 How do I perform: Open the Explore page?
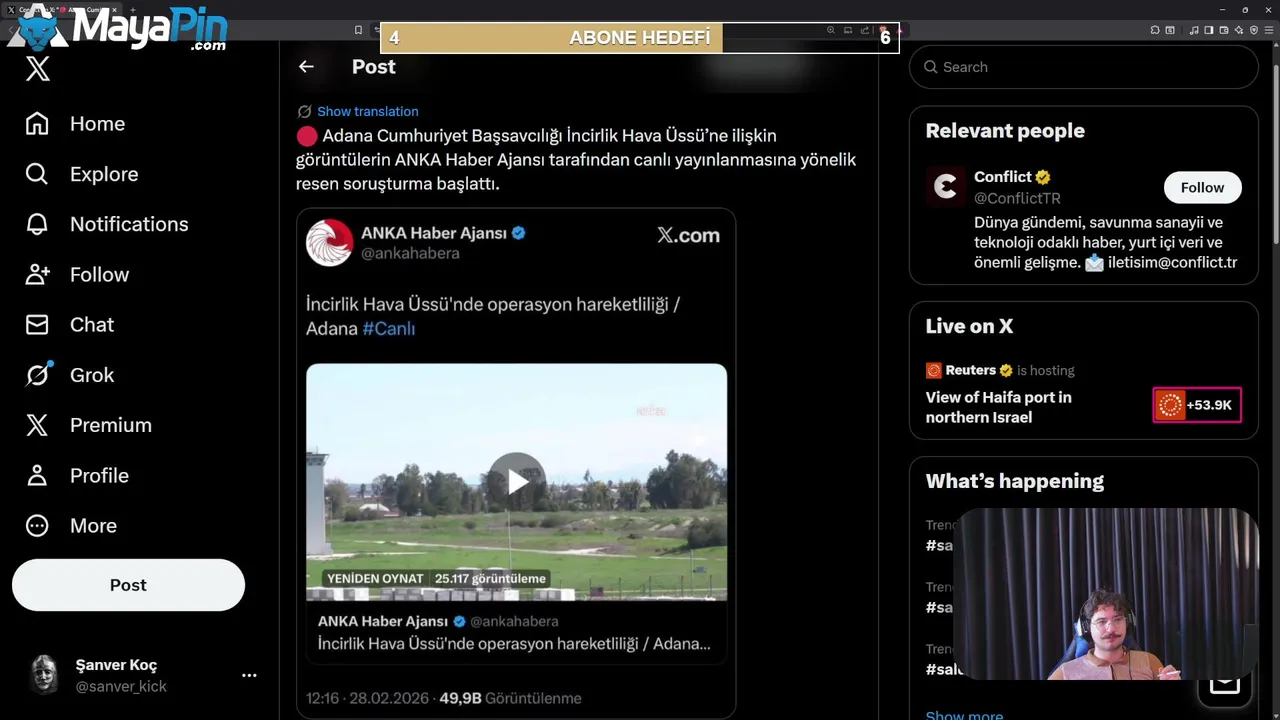click(81, 174)
